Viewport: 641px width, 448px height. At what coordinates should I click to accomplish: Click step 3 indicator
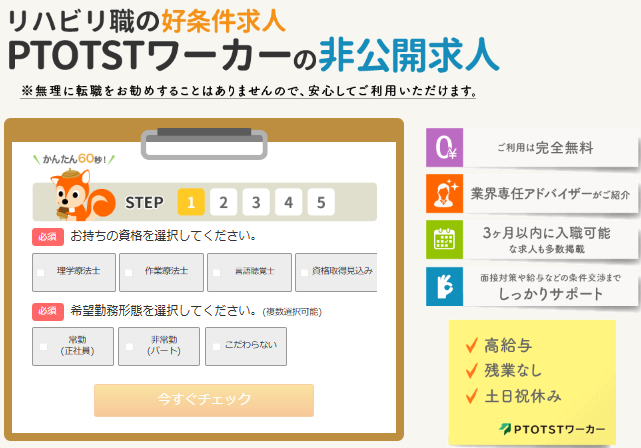(256, 202)
